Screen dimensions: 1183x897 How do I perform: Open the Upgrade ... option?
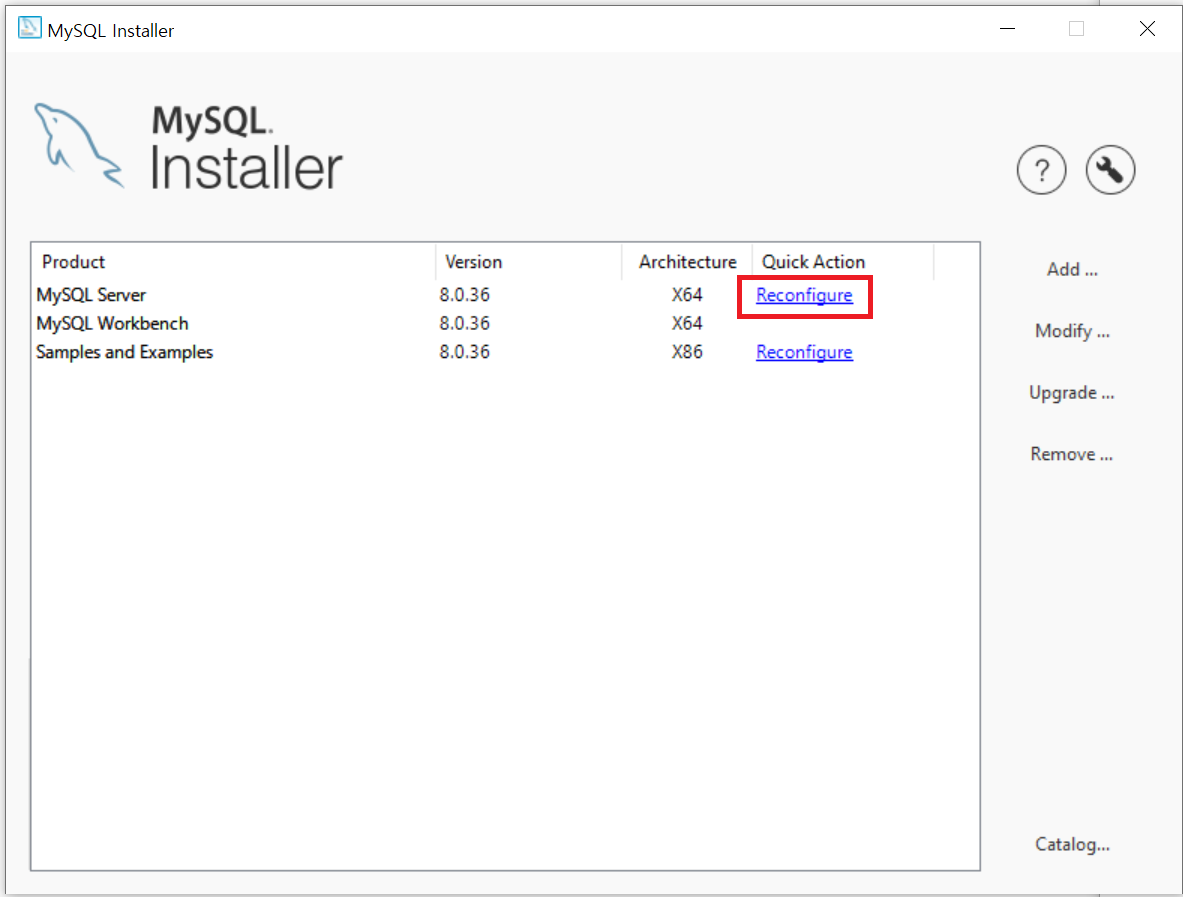[1071, 393]
